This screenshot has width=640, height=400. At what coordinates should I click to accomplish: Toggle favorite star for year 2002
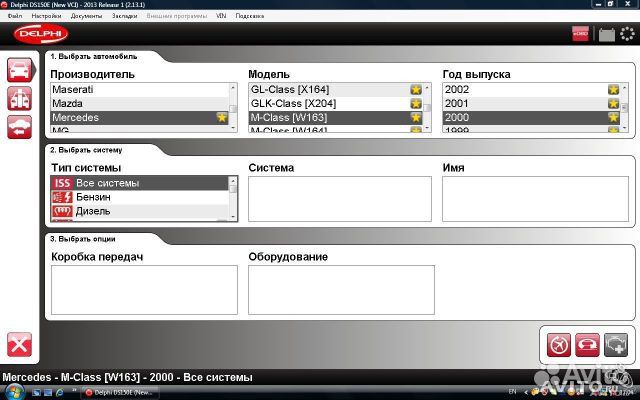[613, 89]
